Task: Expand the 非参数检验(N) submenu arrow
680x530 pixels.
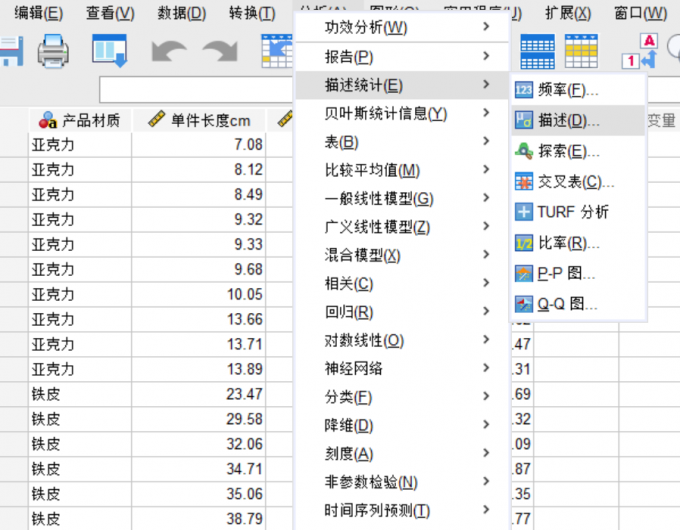Action: tap(486, 481)
